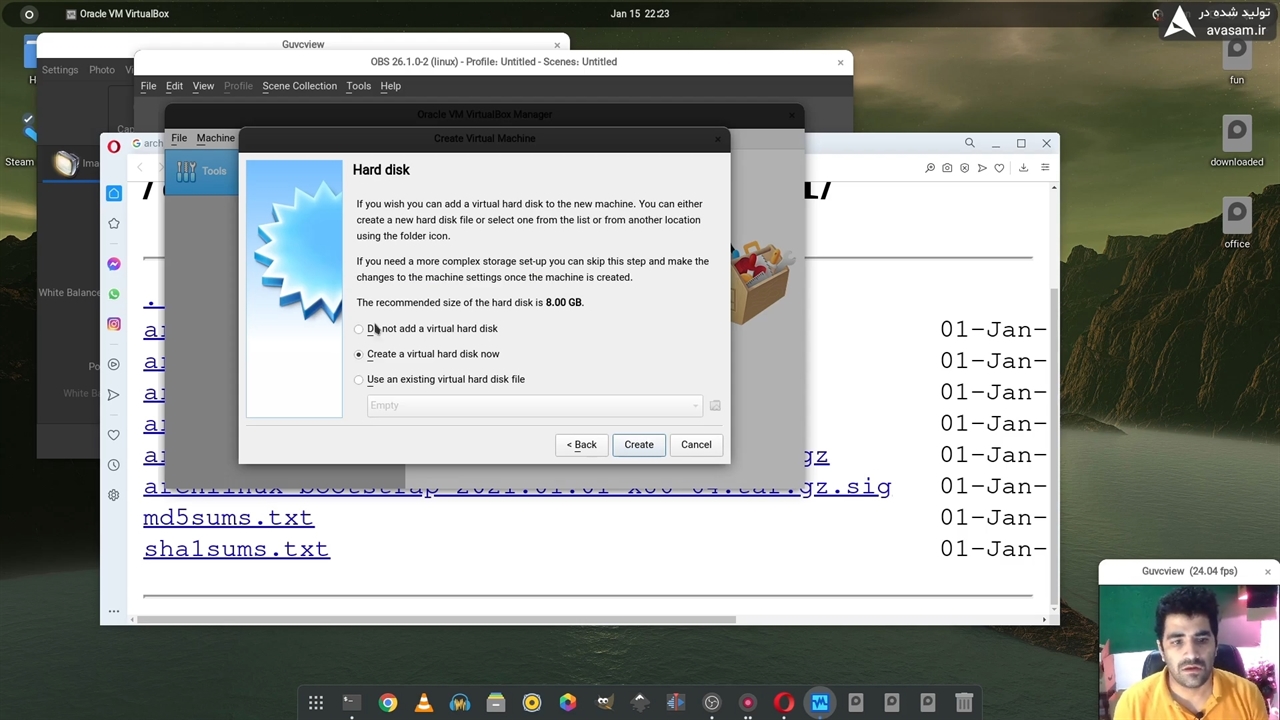Open Messenger in the Opera sidebar
The width and height of the screenshot is (1280, 720).
114,264
